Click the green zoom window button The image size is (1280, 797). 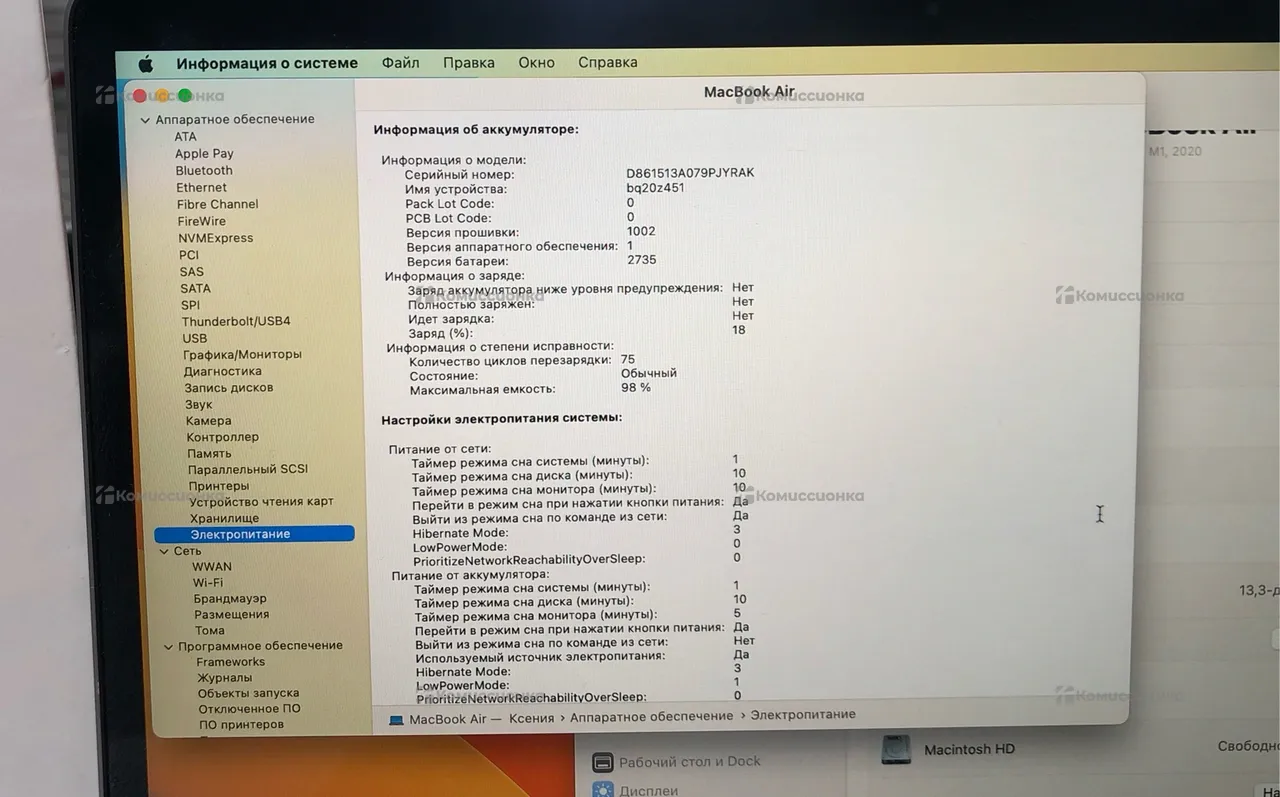point(185,96)
